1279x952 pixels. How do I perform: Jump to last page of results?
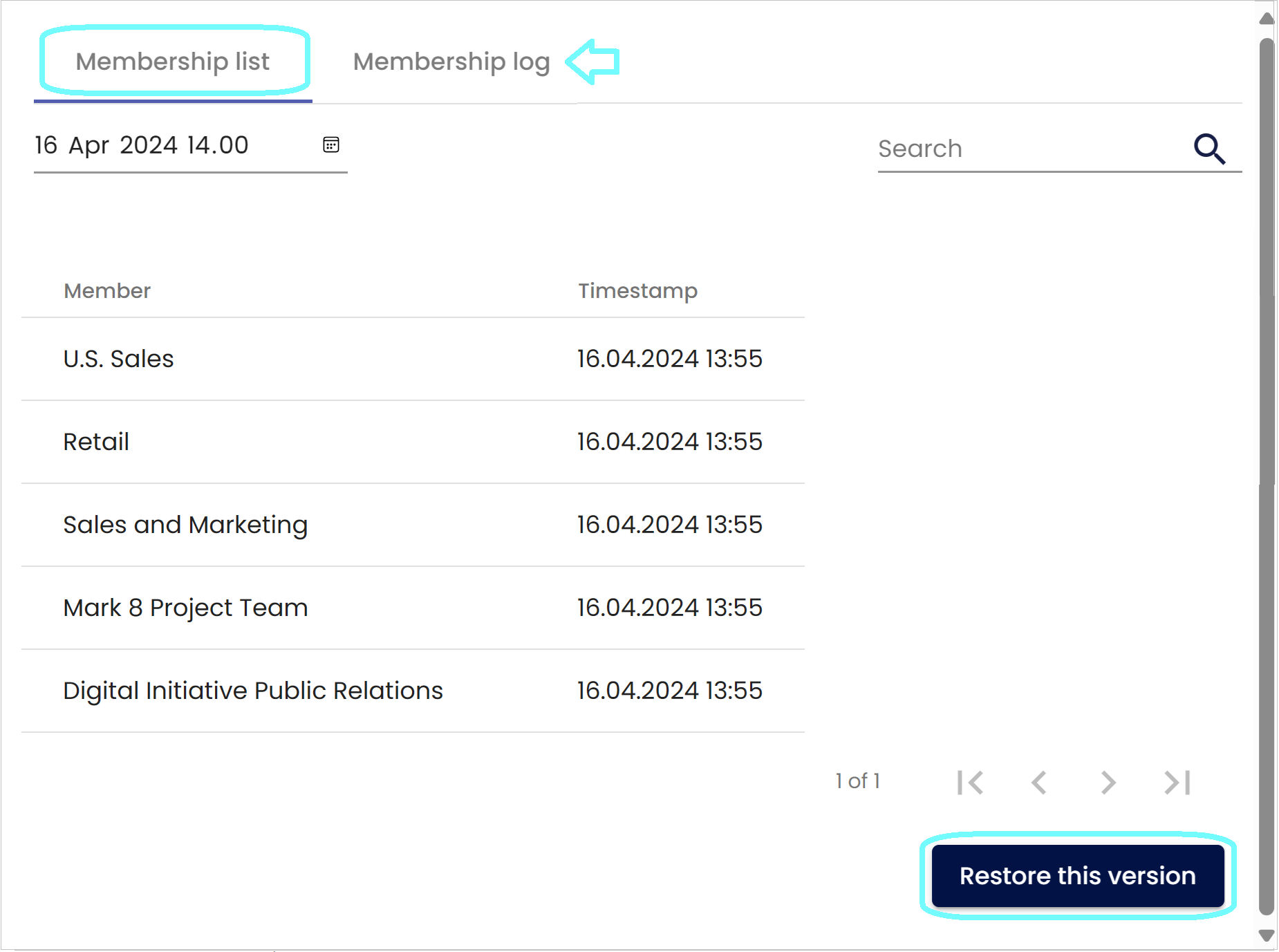[x=1177, y=783]
